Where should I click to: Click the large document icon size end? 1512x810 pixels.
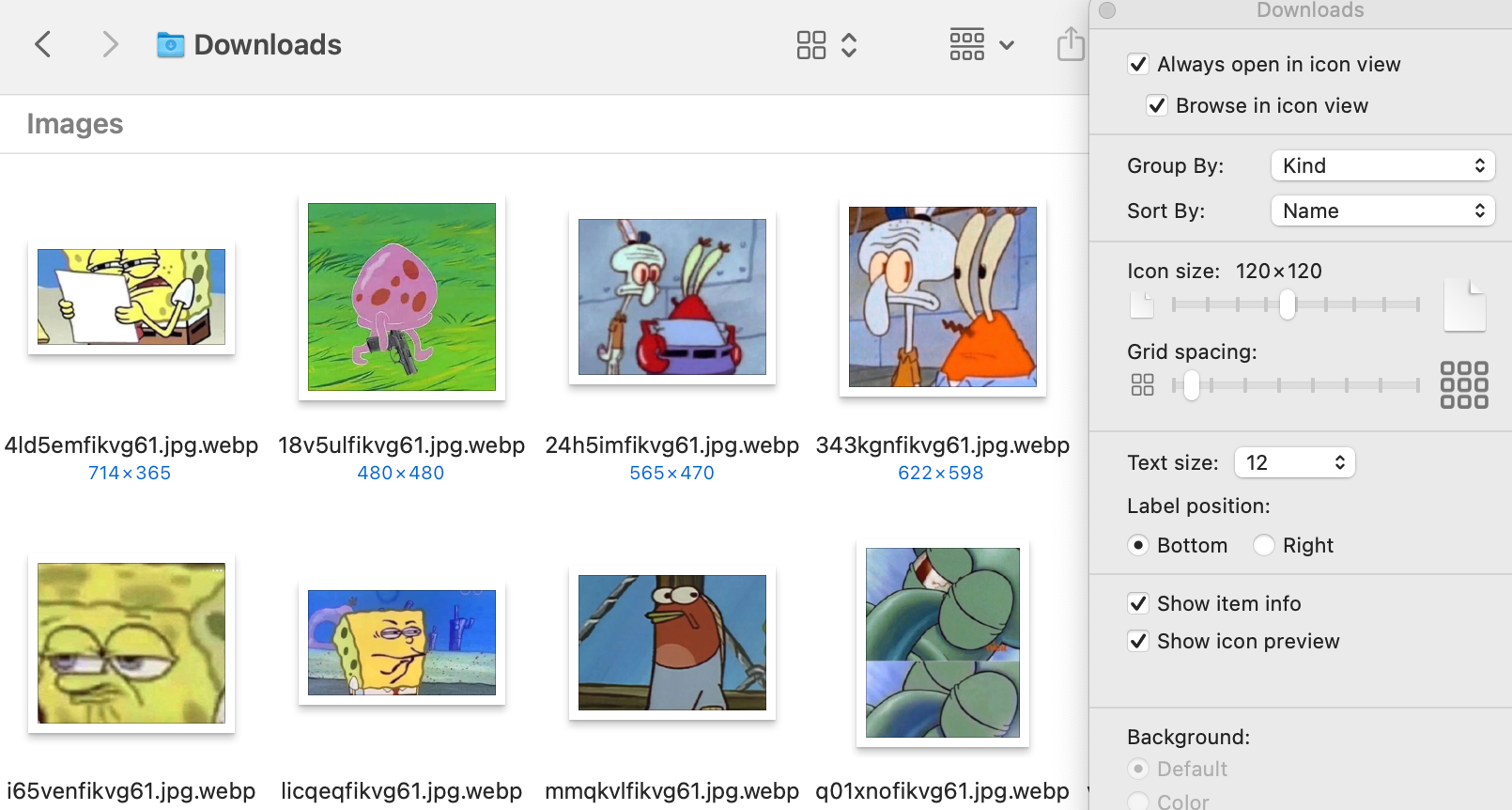[1465, 304]
